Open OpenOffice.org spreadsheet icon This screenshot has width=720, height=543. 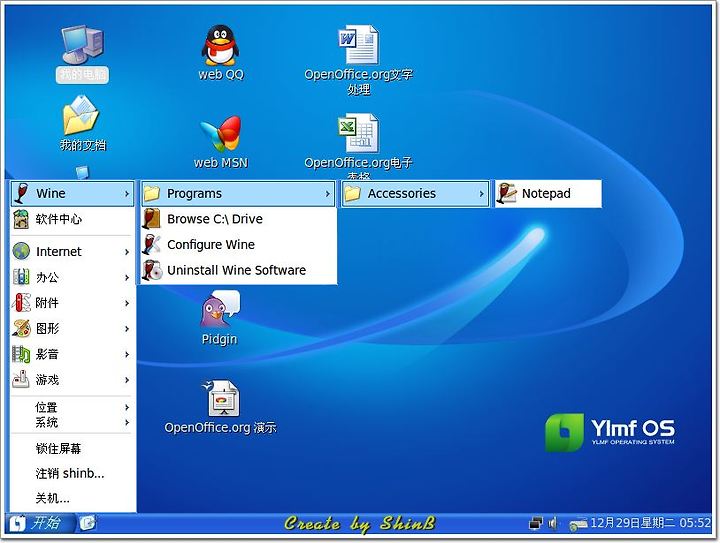[358, 133]
